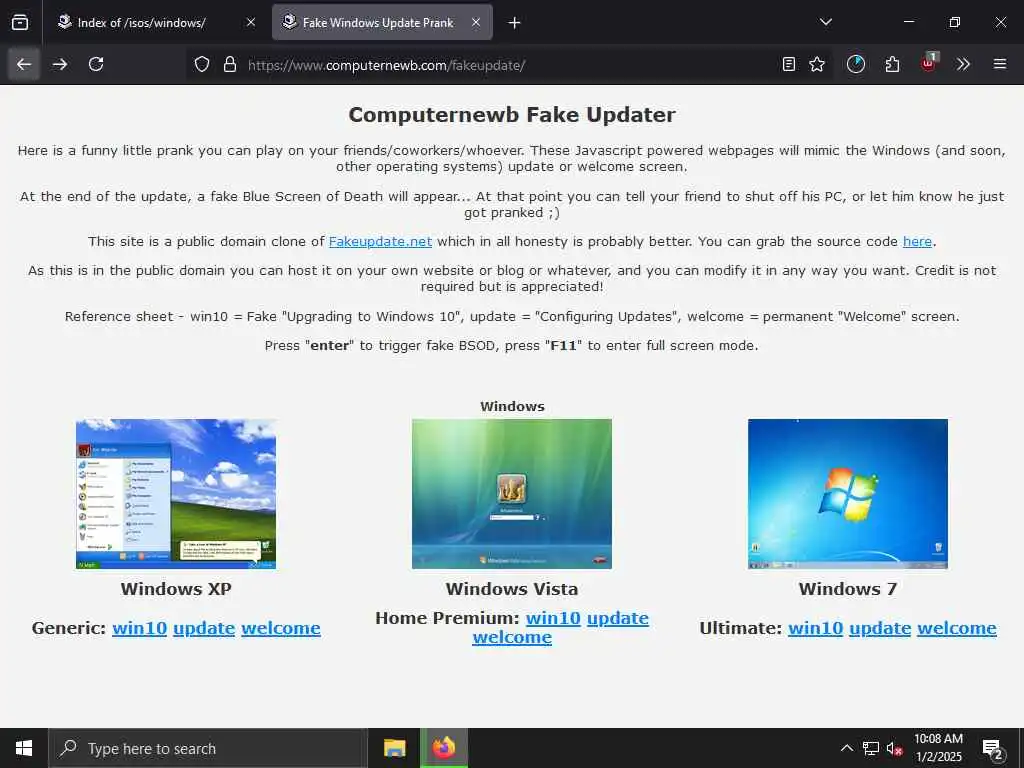Open Vista Home Premium update link

click(x=618, y=618)
